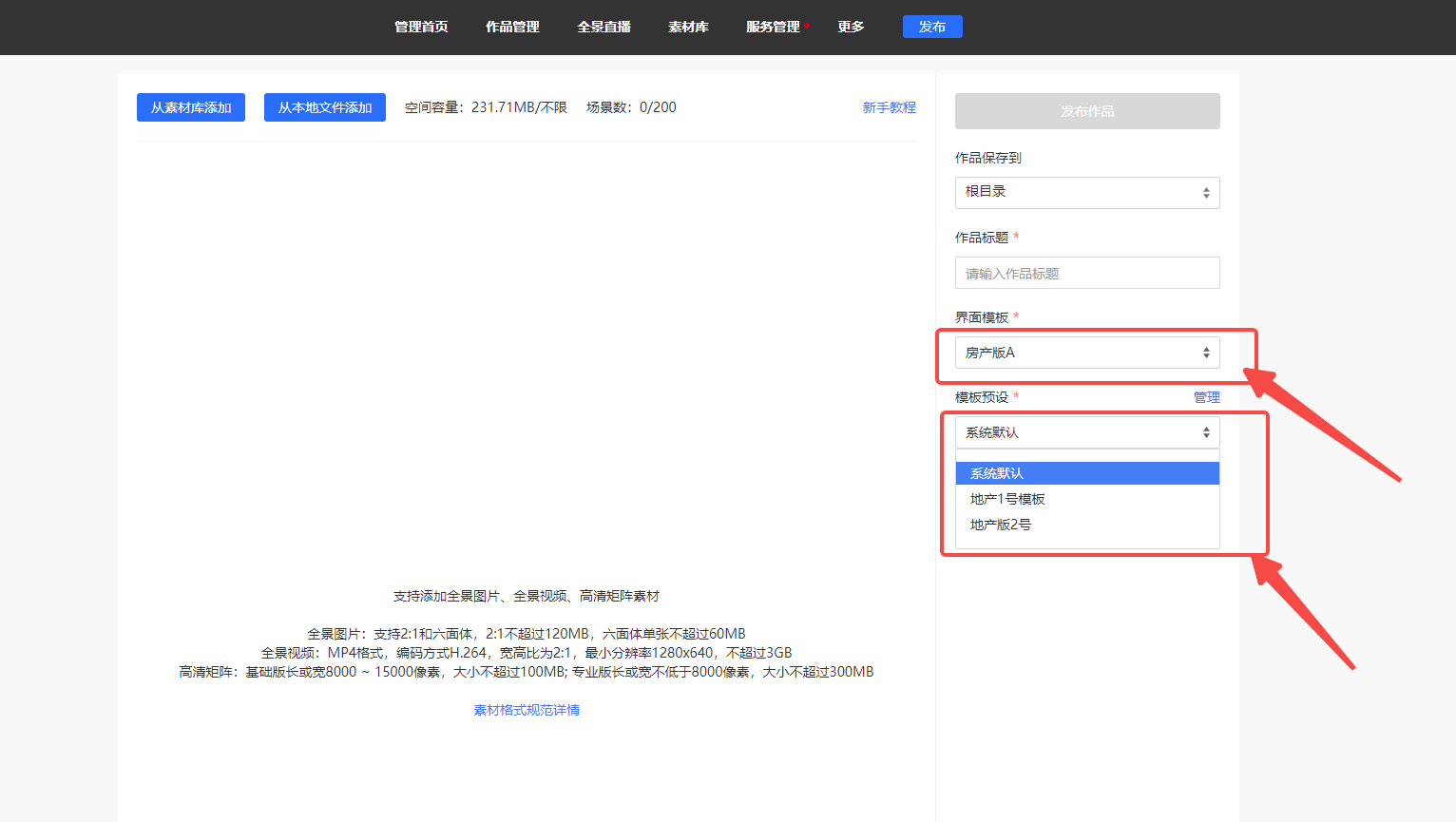Open the 全景直播 navigation tab
The height and width of the screenshot is (822, 1456).
603,27
